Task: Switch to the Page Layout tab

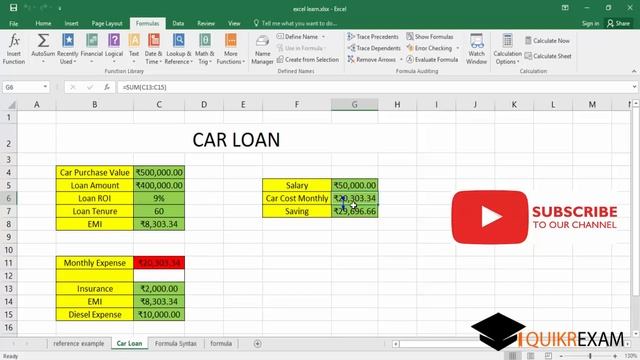Action: [107, 23]
